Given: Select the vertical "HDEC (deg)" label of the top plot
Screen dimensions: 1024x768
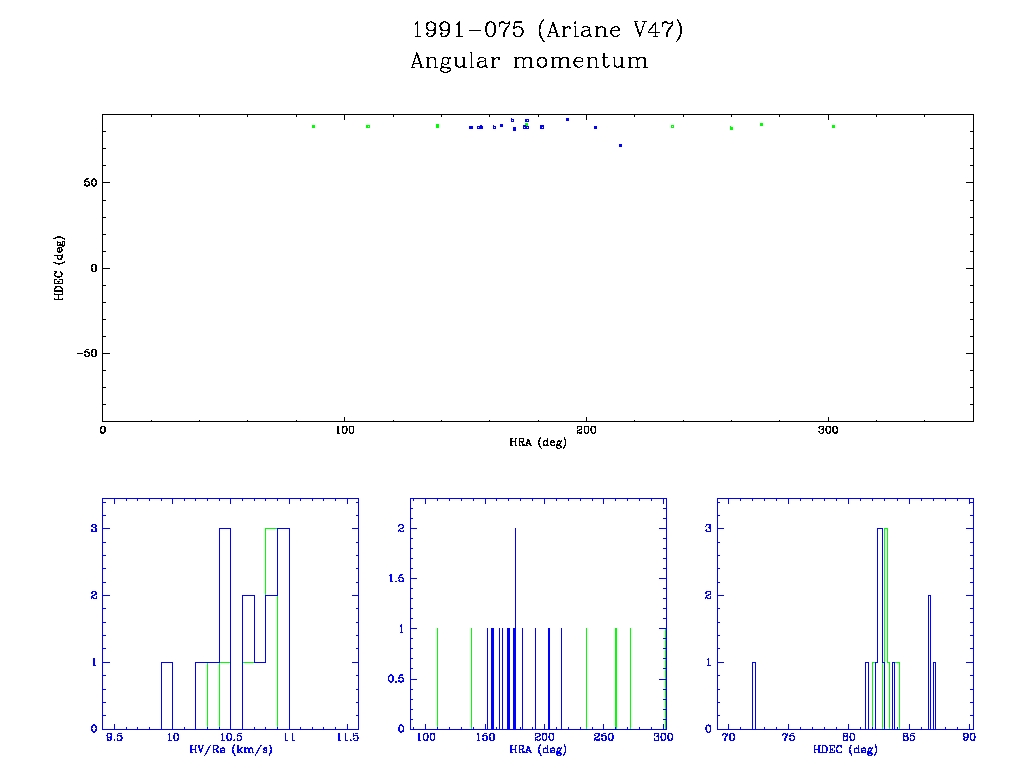Looking at the screenshot, I should (x=59, y=268).
